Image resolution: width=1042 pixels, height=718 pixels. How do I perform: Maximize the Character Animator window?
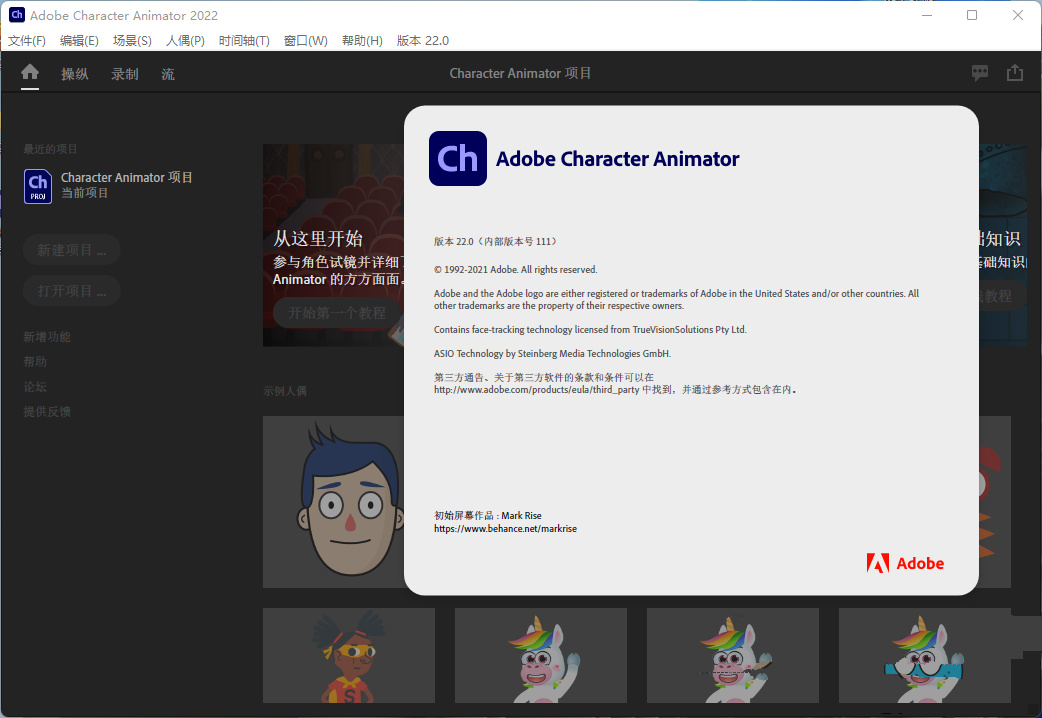(x=972, y=15)
